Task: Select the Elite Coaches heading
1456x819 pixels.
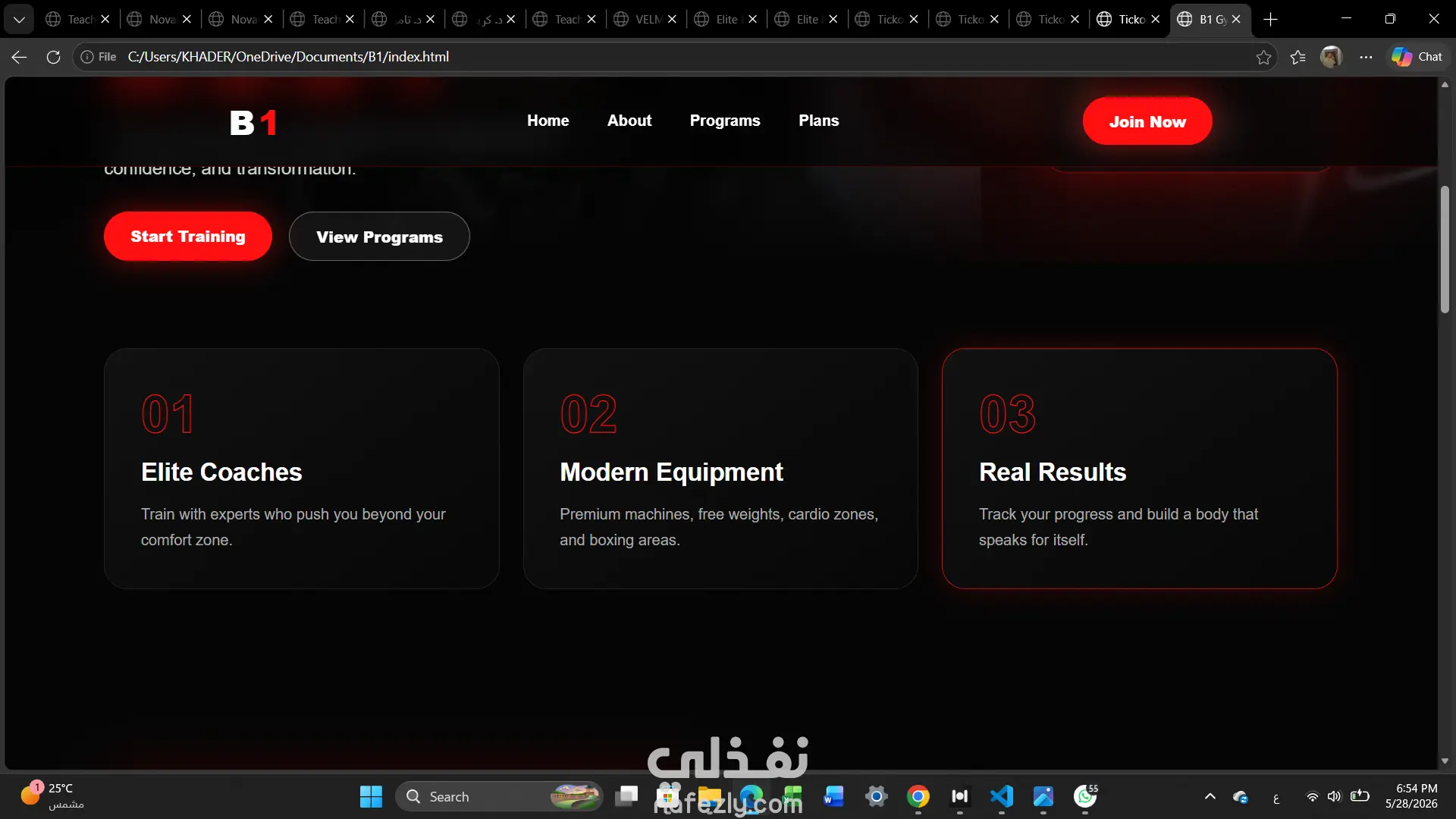Action: (x=221, y=472)
